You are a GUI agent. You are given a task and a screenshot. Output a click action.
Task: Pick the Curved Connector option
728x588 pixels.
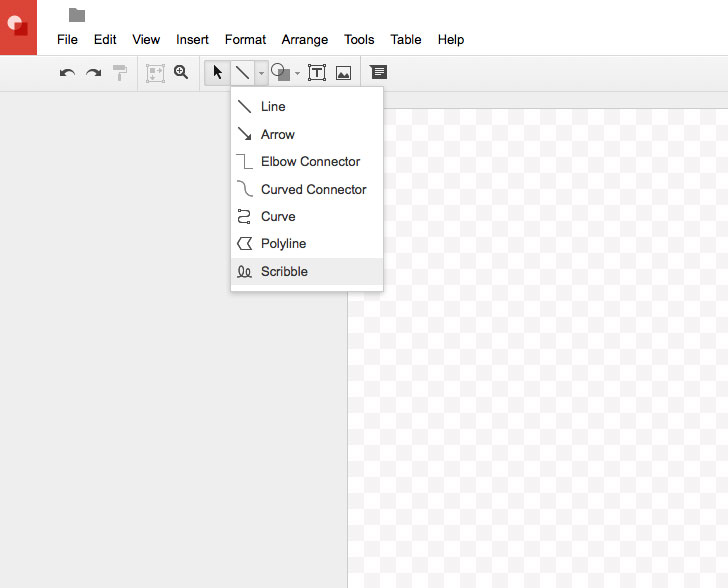point(313,189)
